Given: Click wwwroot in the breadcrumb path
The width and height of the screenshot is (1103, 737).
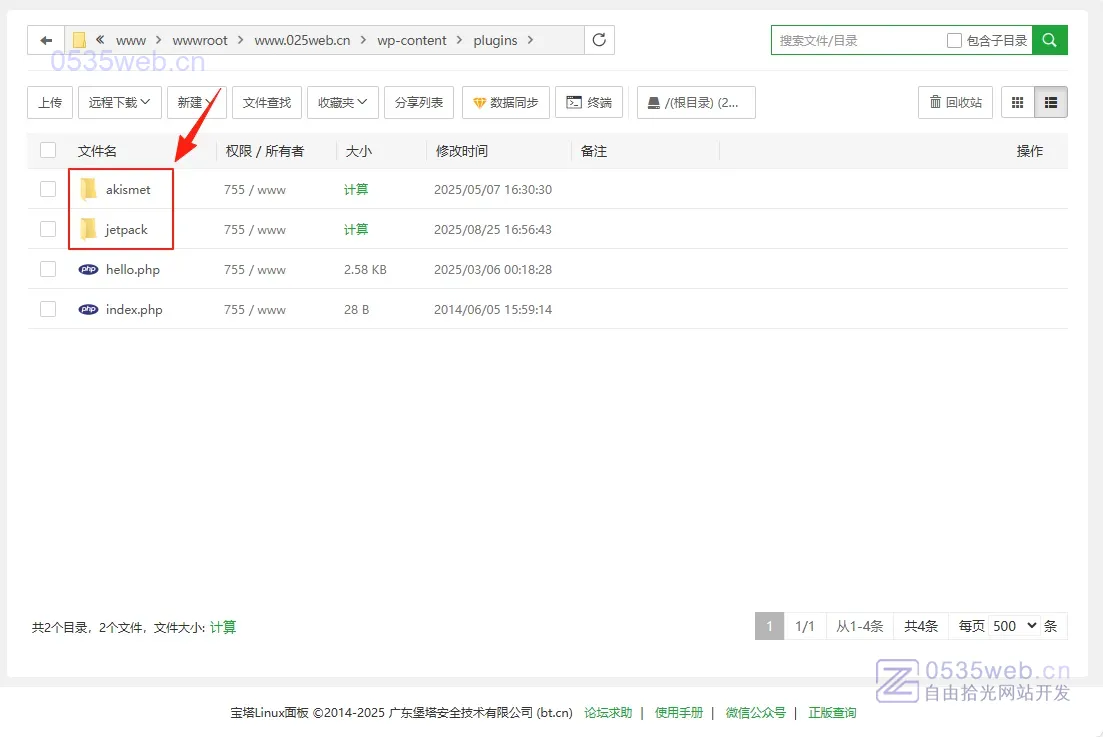Looking at the screenshot, I should [200, 41].
